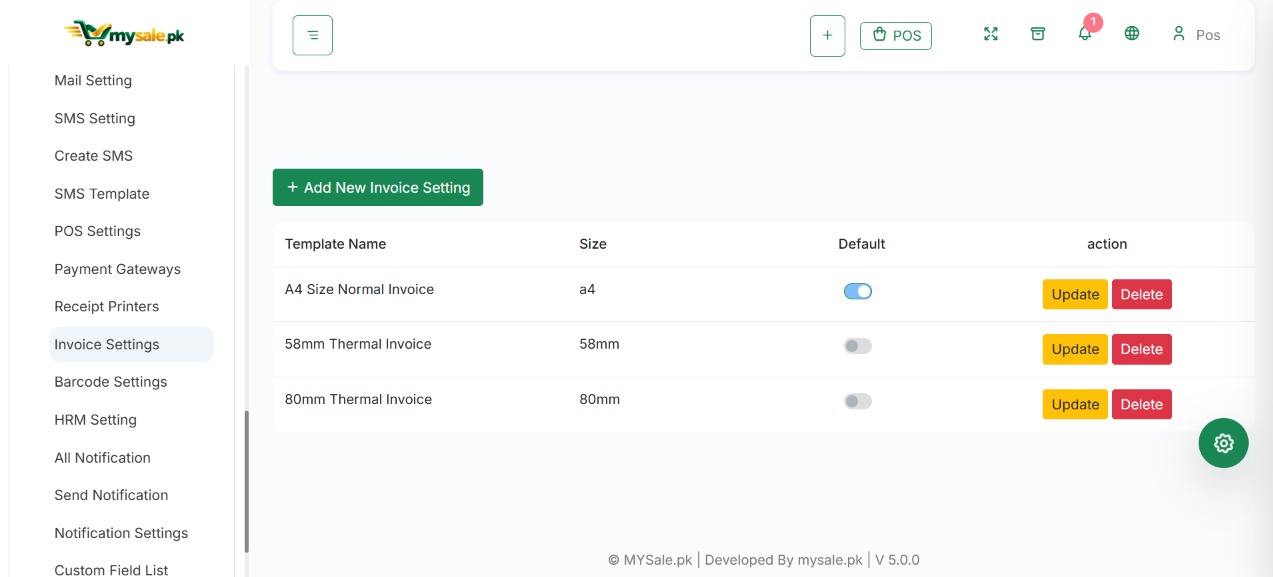Open notifications bell icon
This screenshot has width=1273, height=577.
coord(1085,34)
